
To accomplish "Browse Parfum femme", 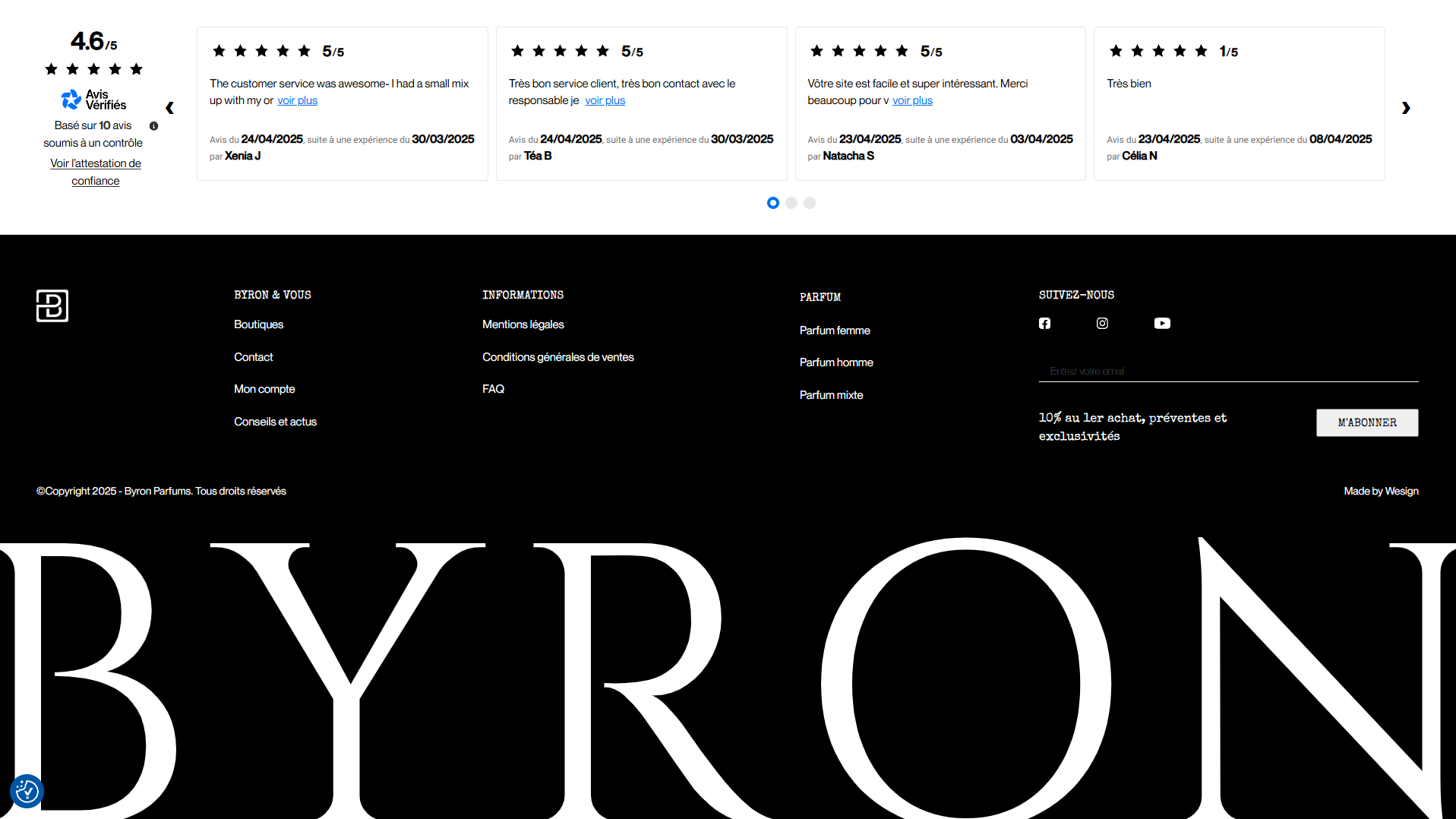I will pos(835,330).
